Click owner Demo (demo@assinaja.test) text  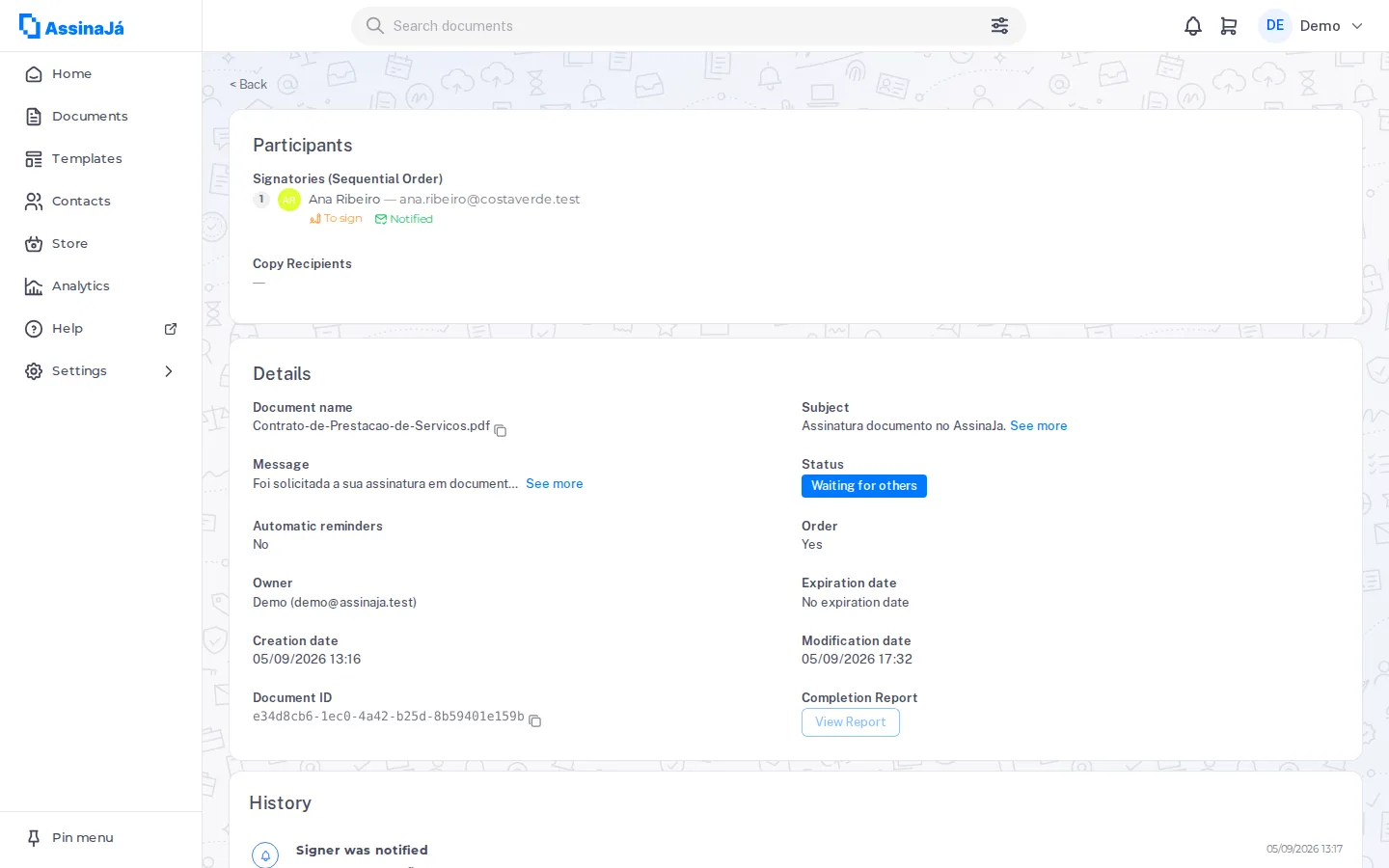(335, 602)
